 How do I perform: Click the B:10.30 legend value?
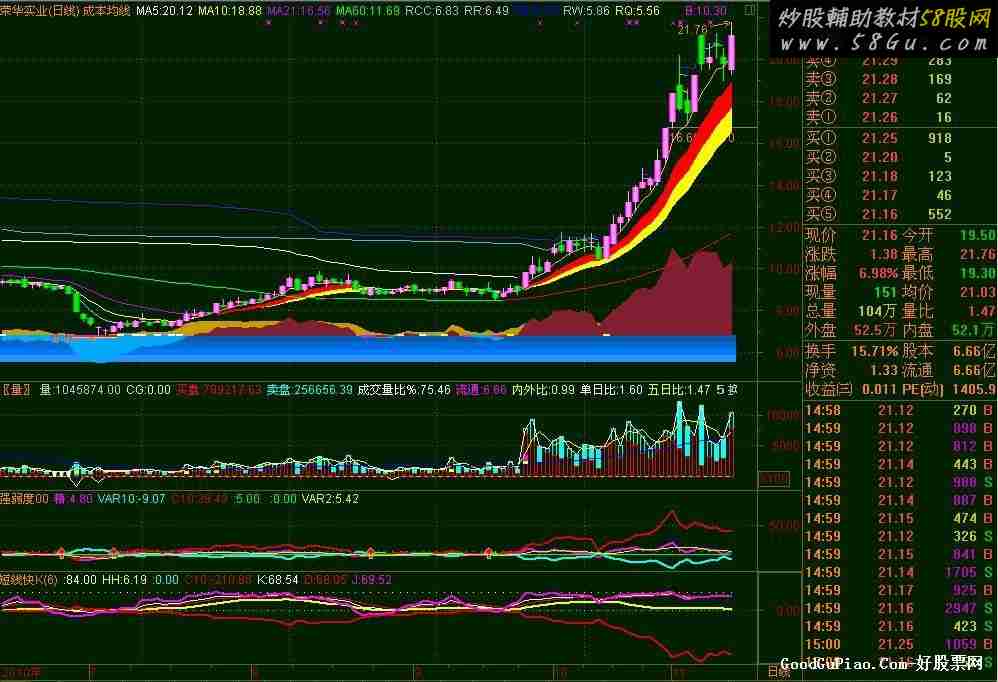coord(706,11)
